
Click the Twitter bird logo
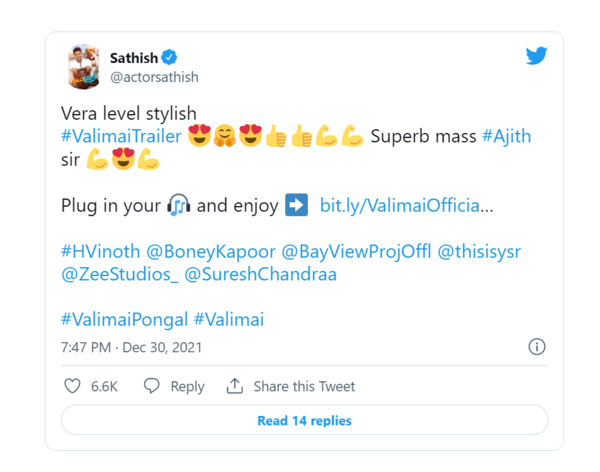[x=536, y=57]
